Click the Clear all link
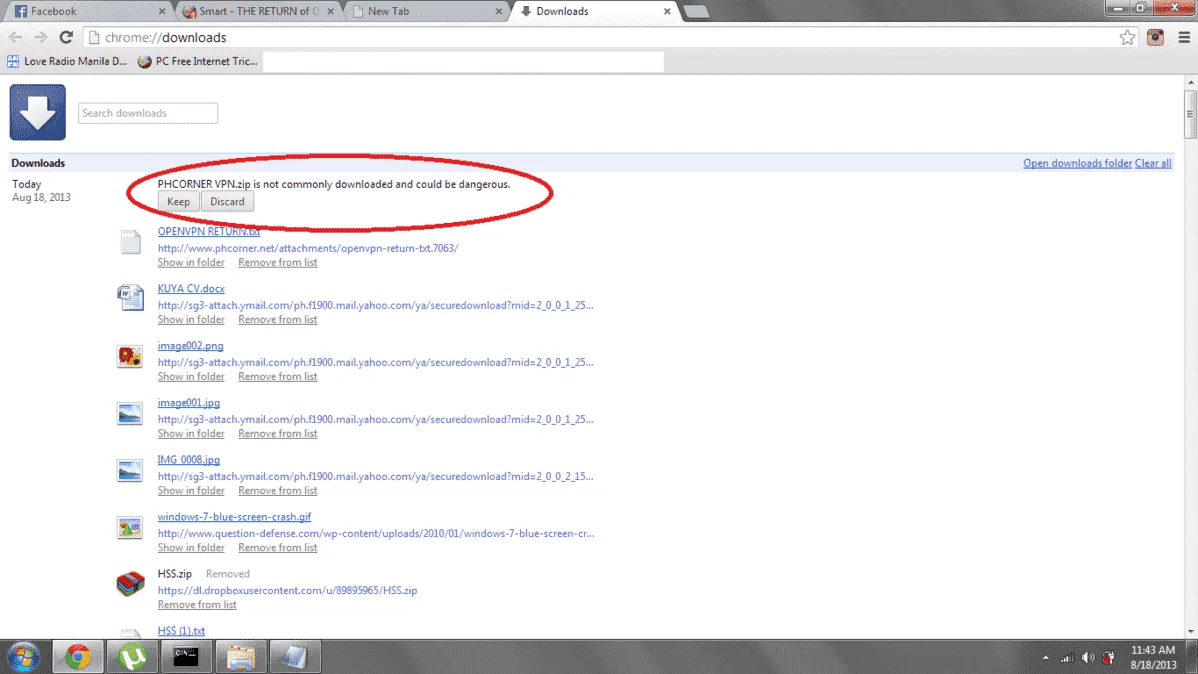The image size is (1198, 674). 1153,163
